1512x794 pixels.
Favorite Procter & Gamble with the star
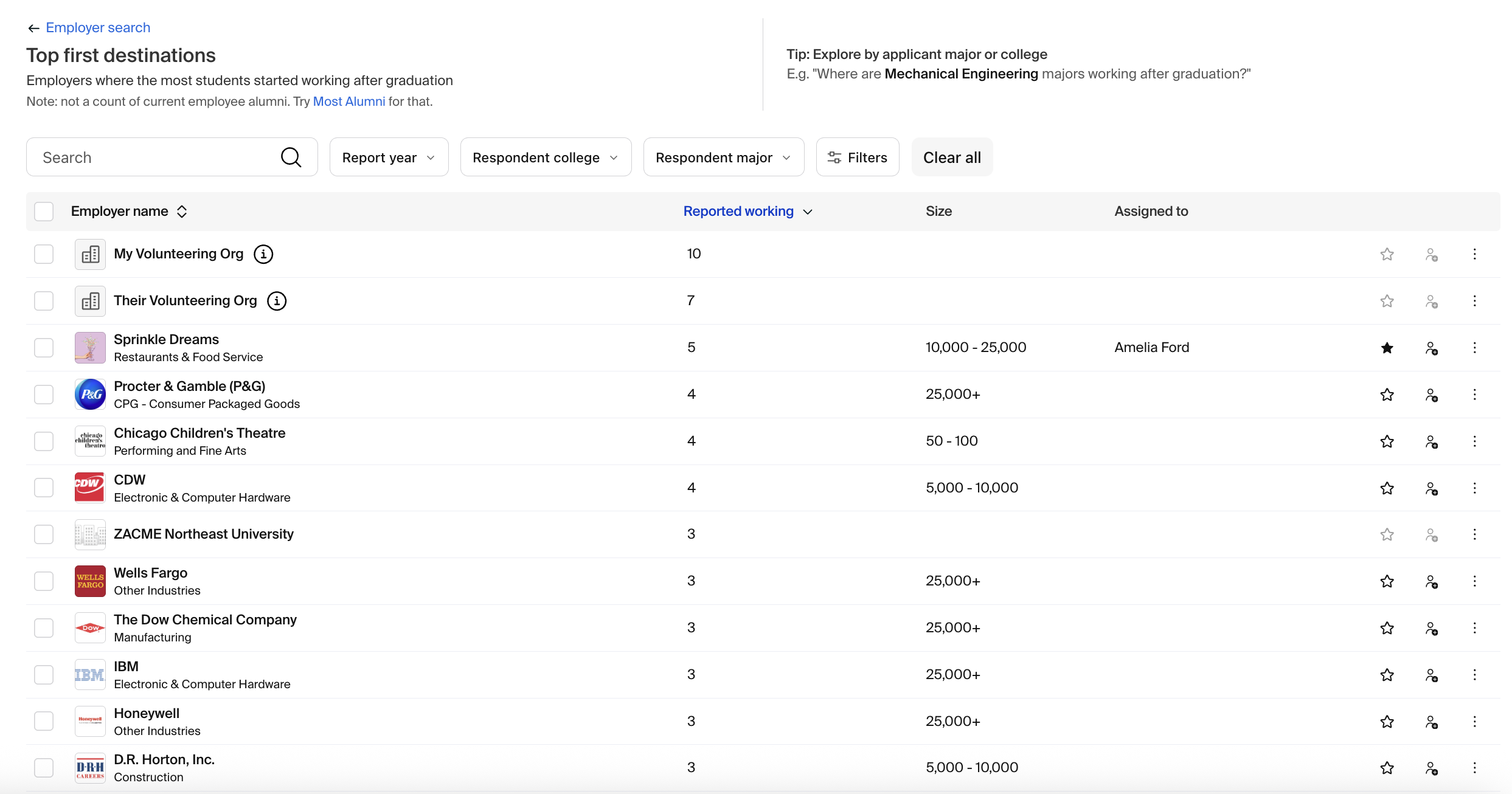tap(1387, 395)
